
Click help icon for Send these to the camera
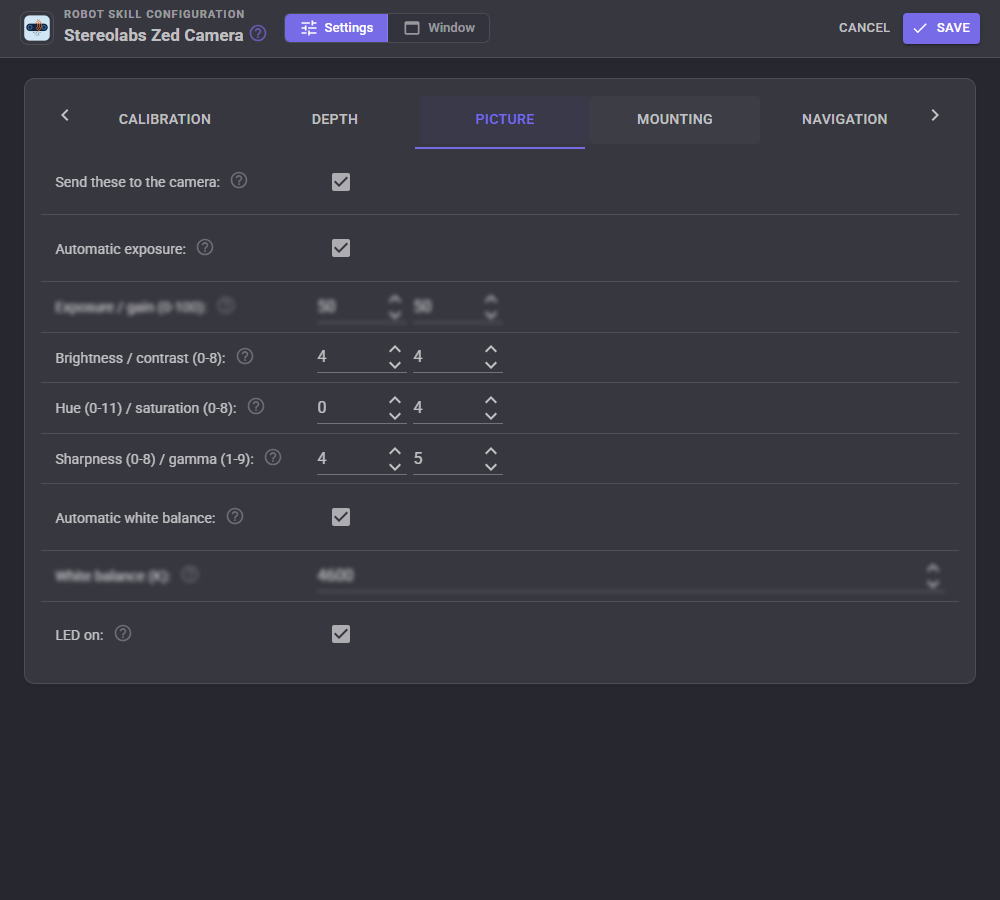pyautogui.click(x=239, y=181)
